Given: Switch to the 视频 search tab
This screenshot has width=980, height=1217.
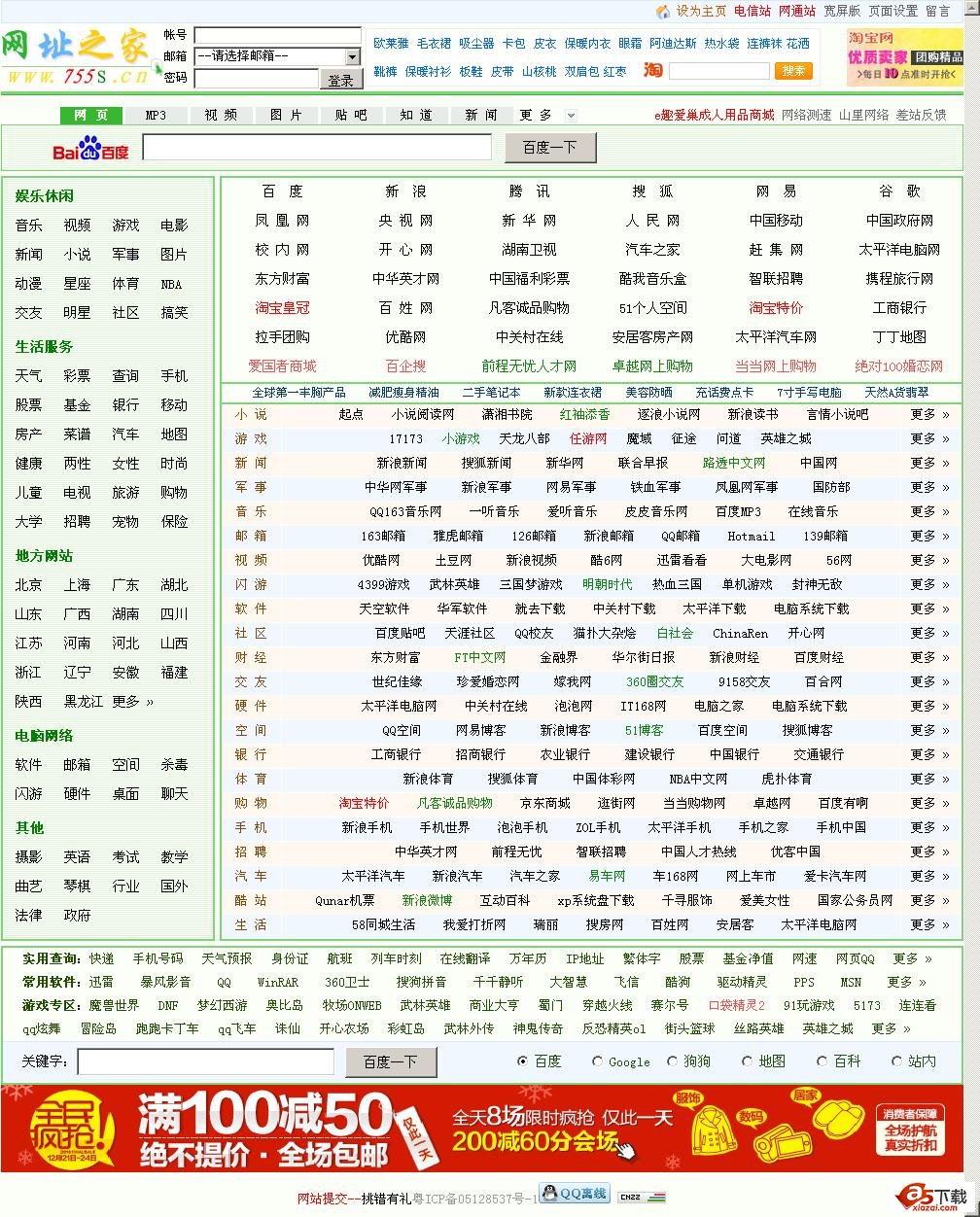Looking at the screenshot, I should [x=221, y=115].
